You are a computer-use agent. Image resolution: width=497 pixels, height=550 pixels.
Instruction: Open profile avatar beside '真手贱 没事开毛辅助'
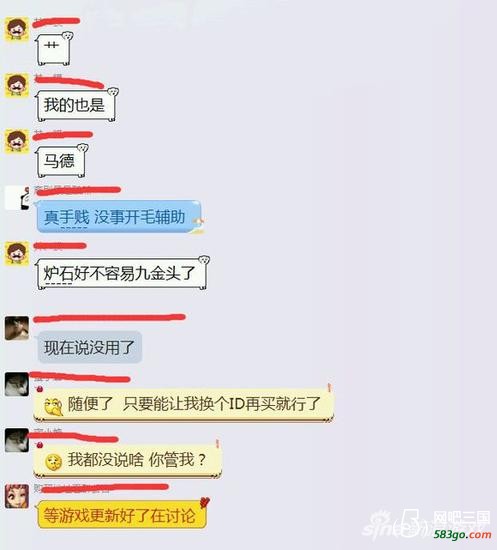17,197
